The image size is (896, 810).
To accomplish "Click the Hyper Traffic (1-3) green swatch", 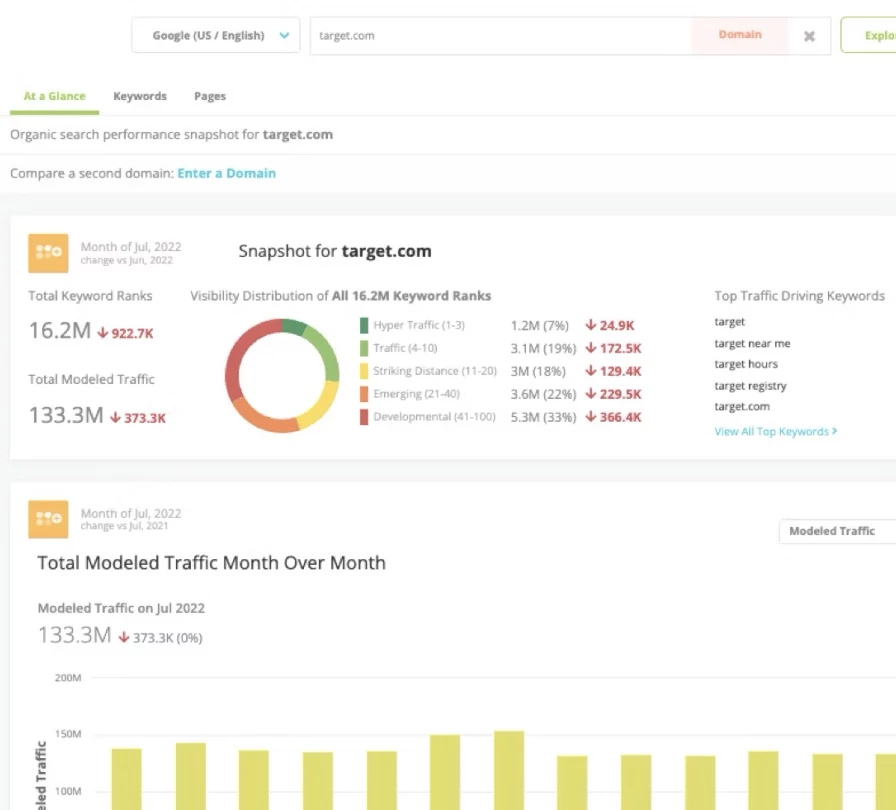I will click(x=363, y=326).
